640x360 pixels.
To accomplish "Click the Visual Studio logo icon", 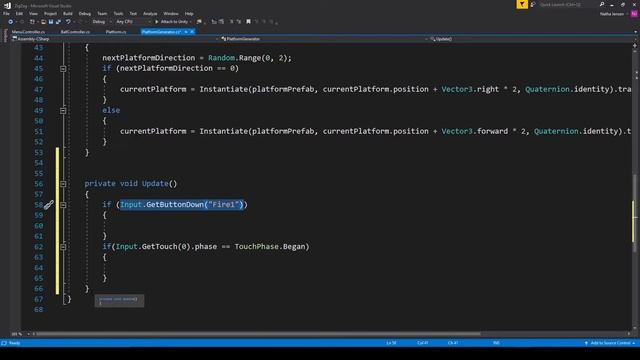I will [x=7, y=5].
